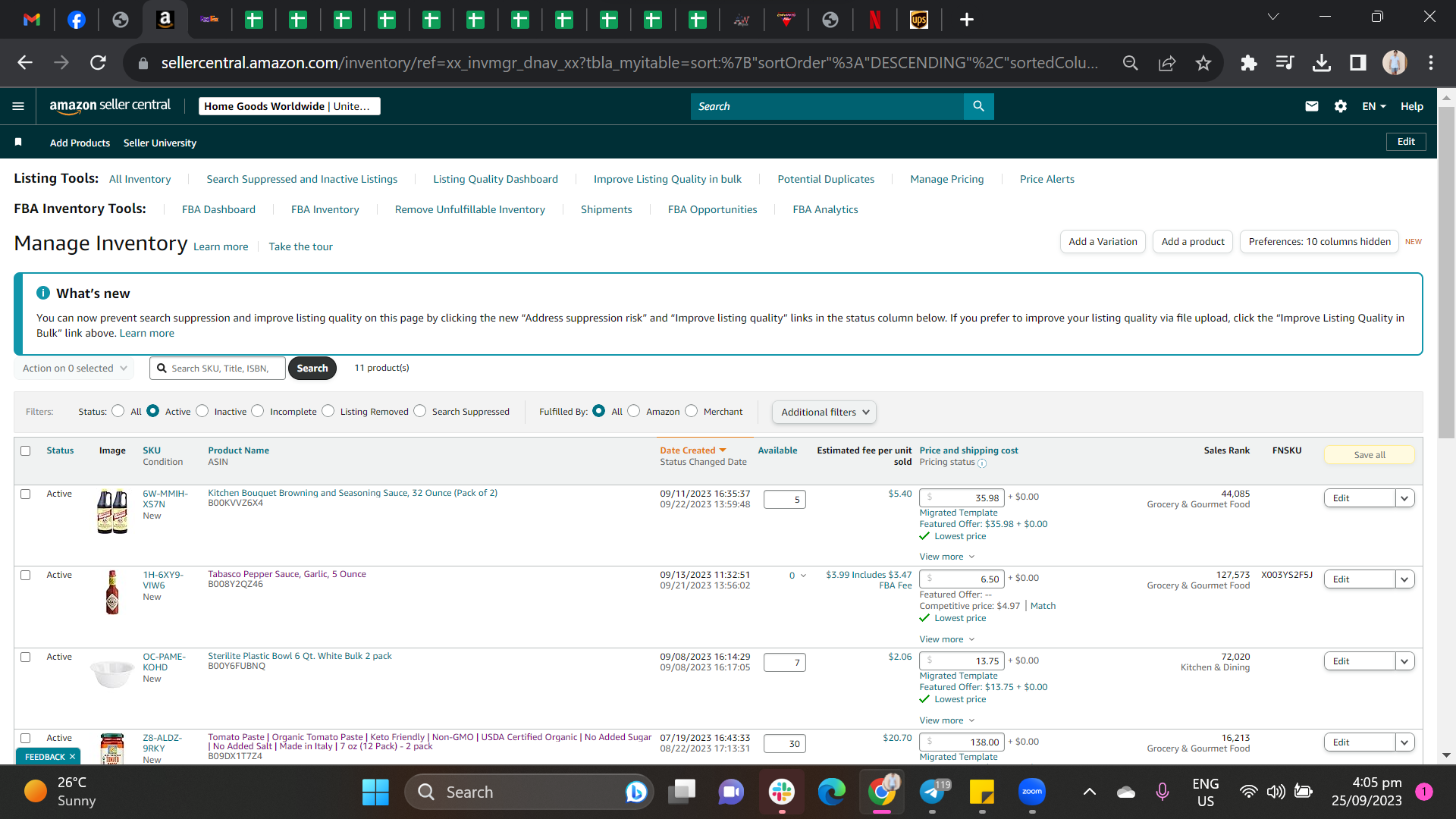The height and width of the screenshot is (819, 1456).
Task: Open the Facebook browser tab
Action: coord(77,20)
